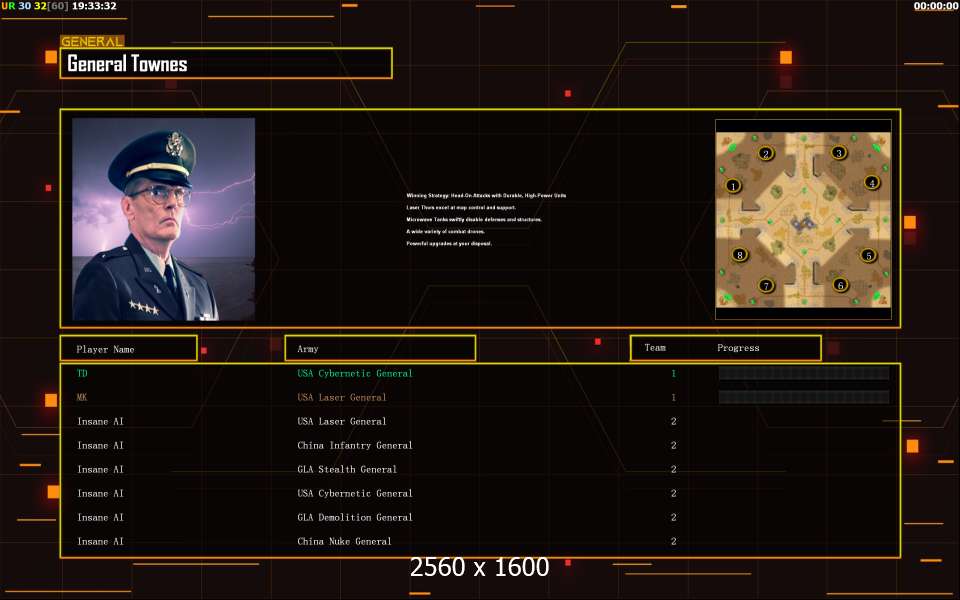960x600 pixels.
Task: Click Insane AI's USA Laser General army
Action: click(x=342, y=421)
